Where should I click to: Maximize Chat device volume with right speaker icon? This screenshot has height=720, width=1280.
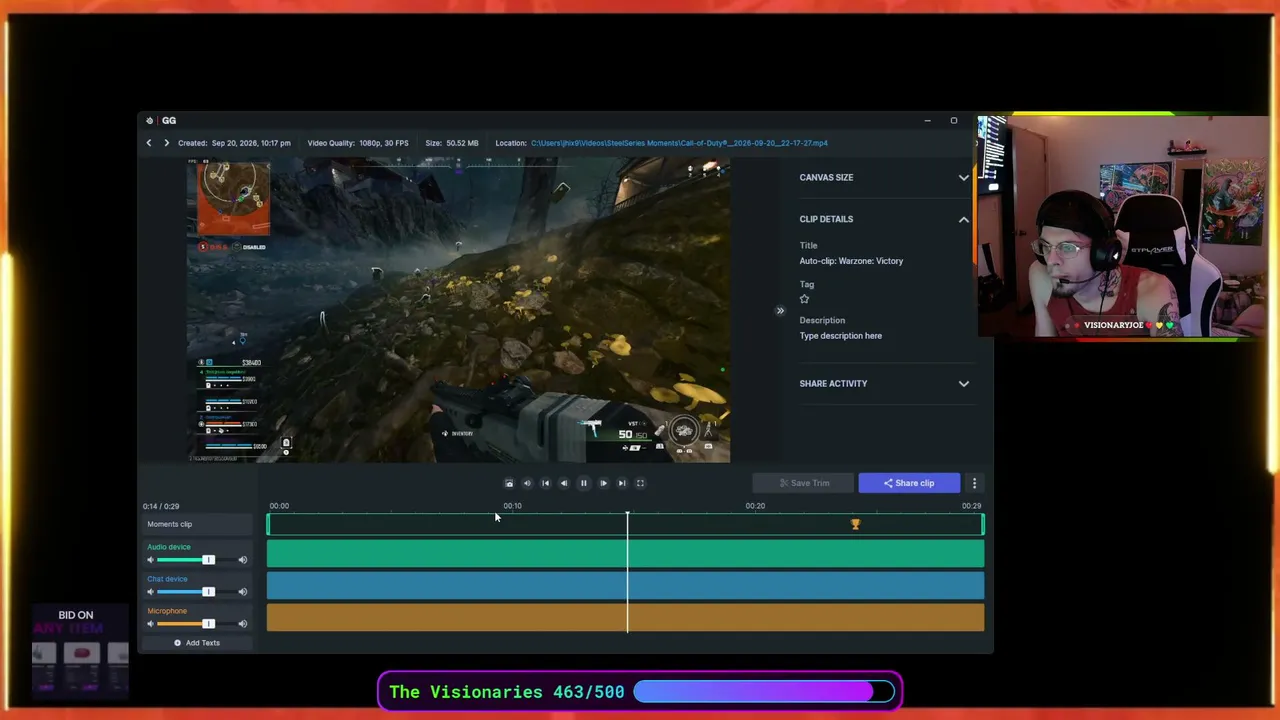(242, 592)
